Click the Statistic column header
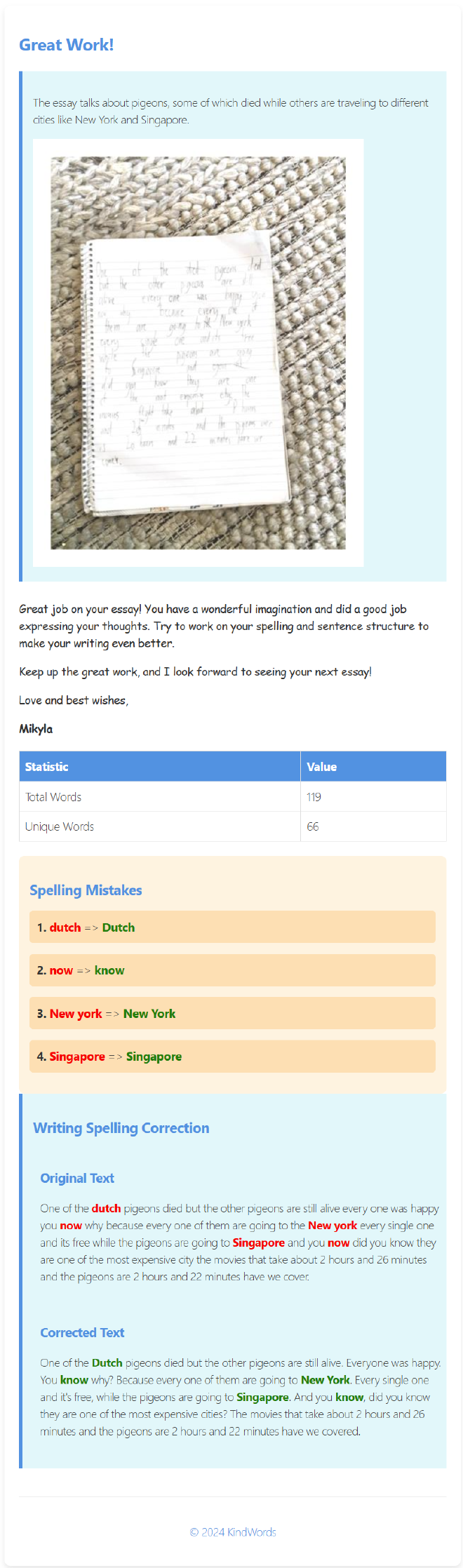The image size is (463, 1568). (160, 767)
